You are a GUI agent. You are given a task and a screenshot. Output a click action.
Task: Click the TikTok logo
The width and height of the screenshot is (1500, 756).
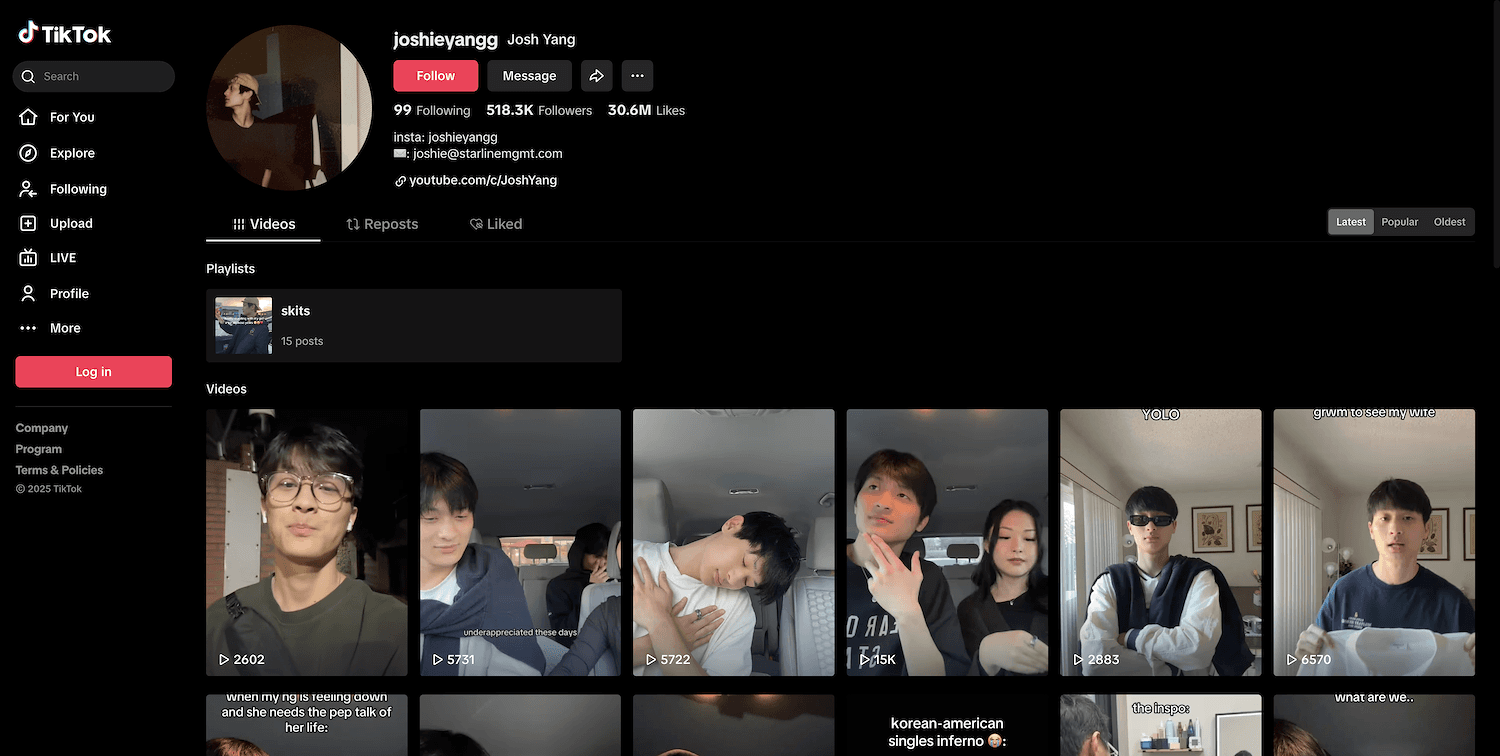pos(65,34)
